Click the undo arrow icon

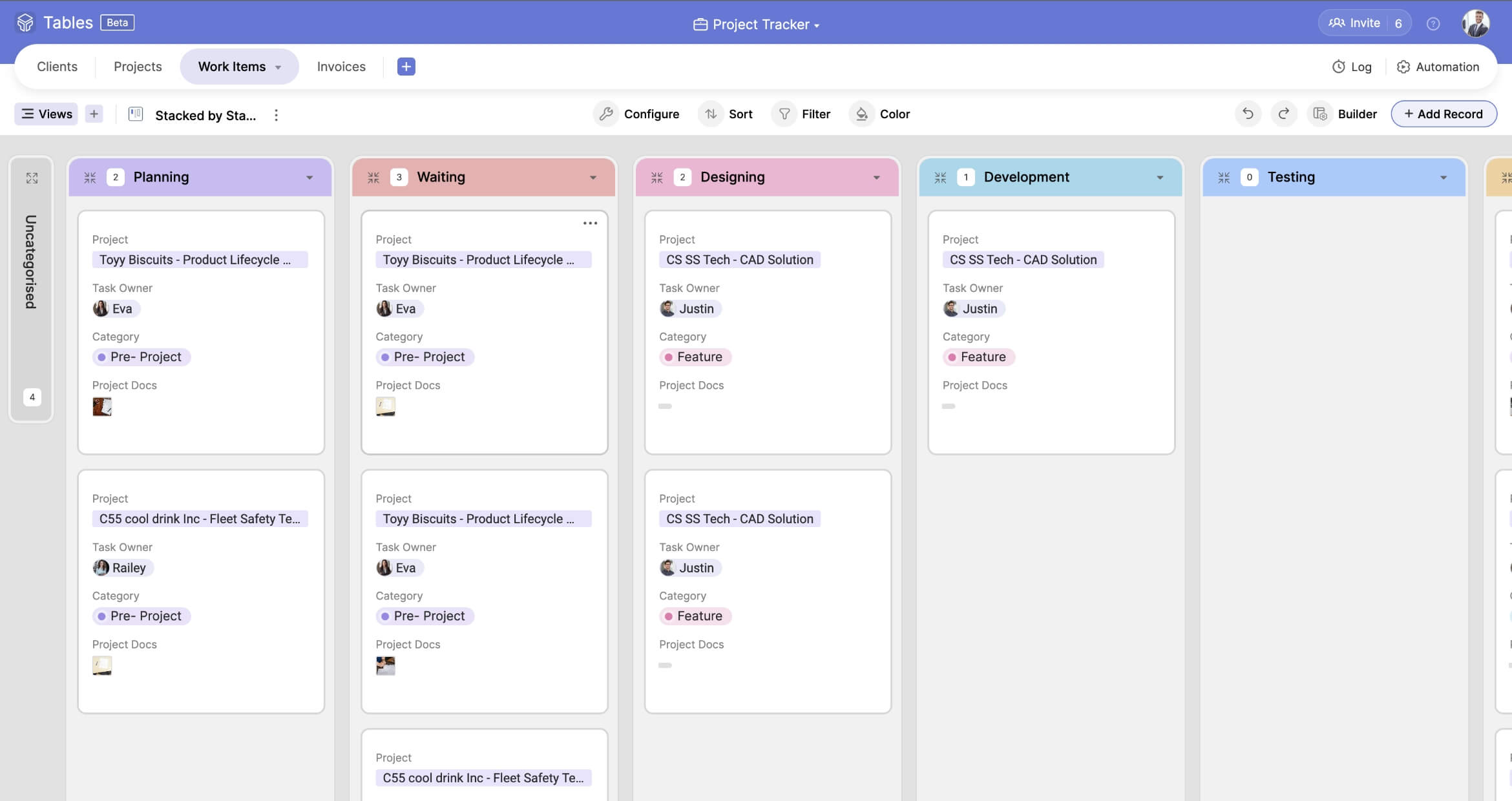(x=1248, y=114)
